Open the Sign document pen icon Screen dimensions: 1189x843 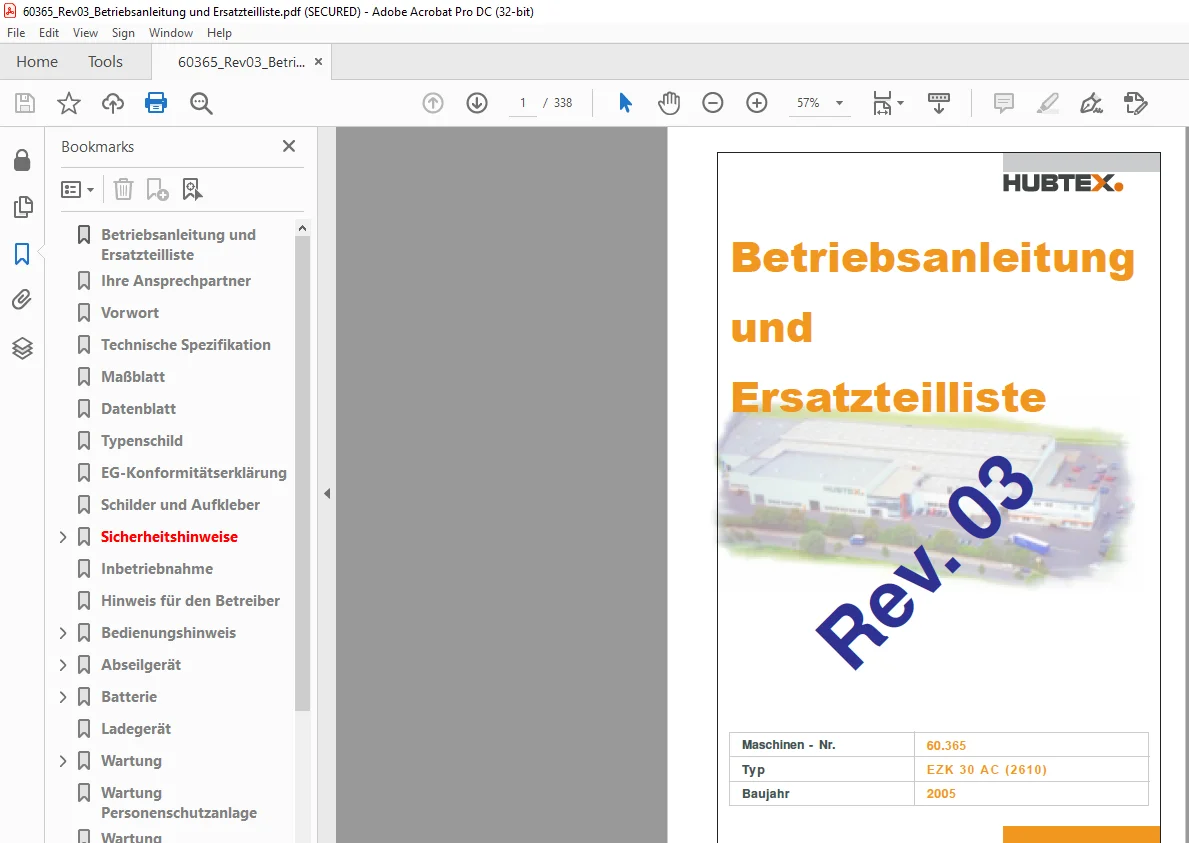[1091, 103]
